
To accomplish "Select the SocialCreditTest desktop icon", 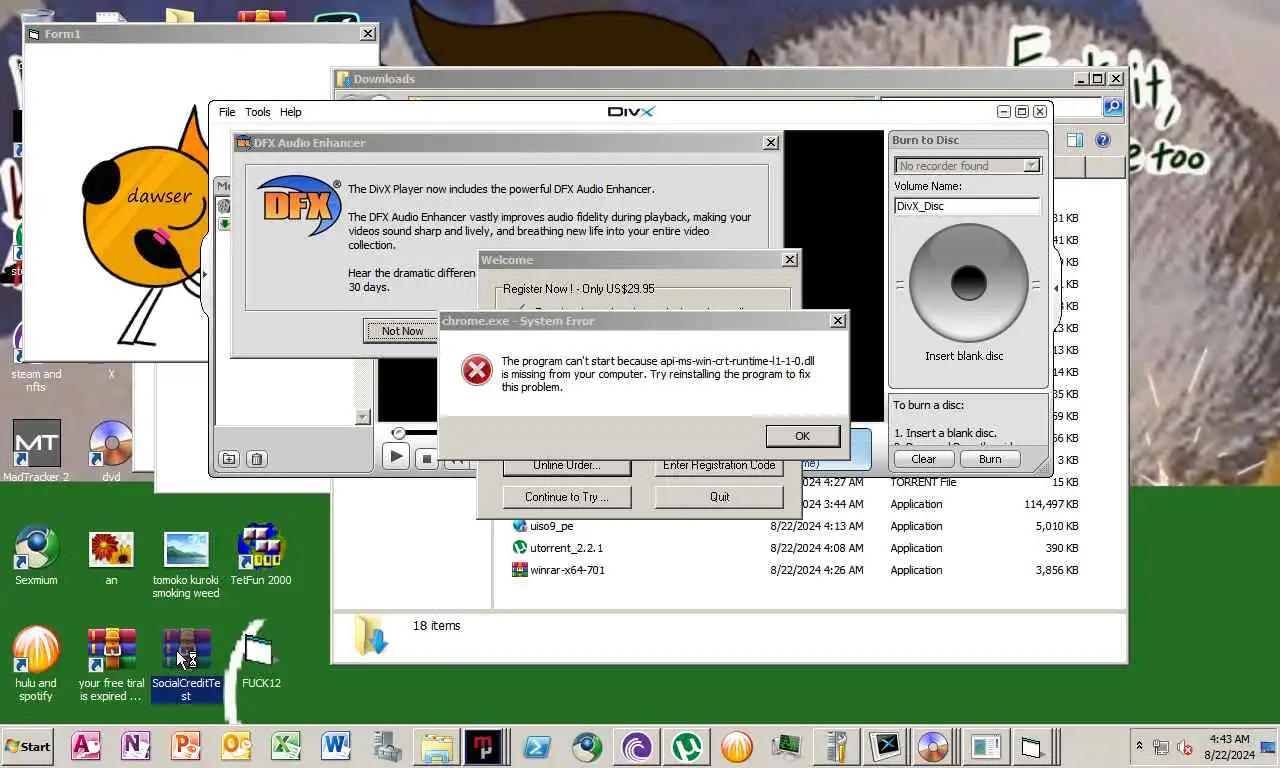I will pyautogui.click(x=186, y=663).
